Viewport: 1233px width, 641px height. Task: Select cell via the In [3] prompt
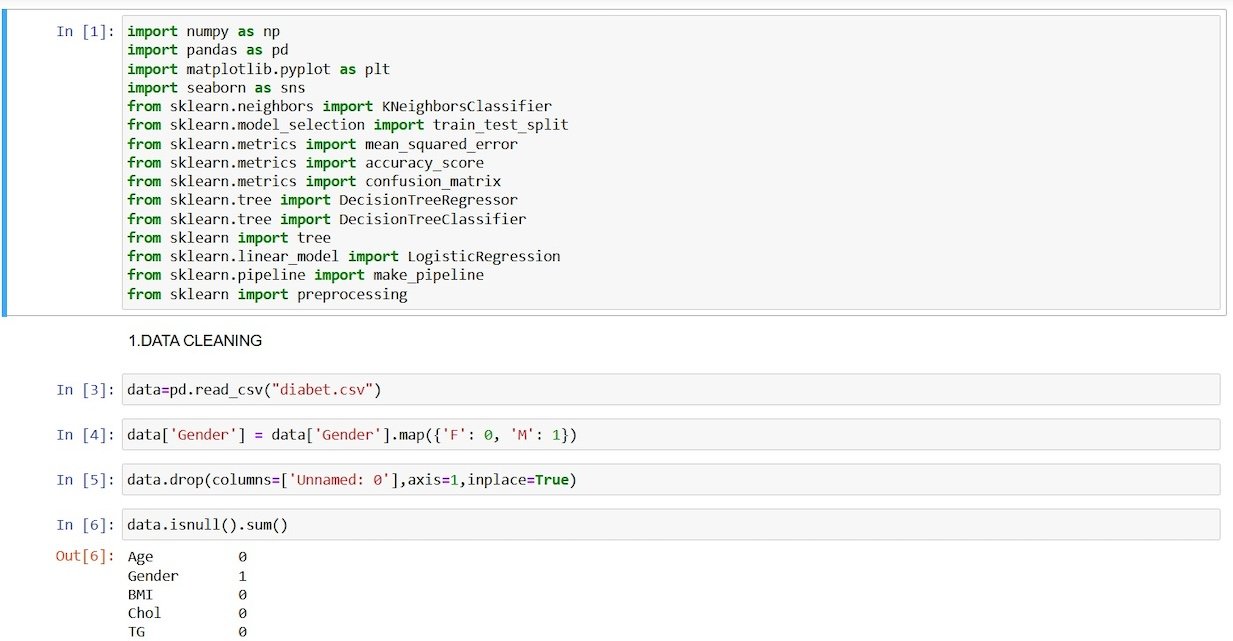coord(84,389)
